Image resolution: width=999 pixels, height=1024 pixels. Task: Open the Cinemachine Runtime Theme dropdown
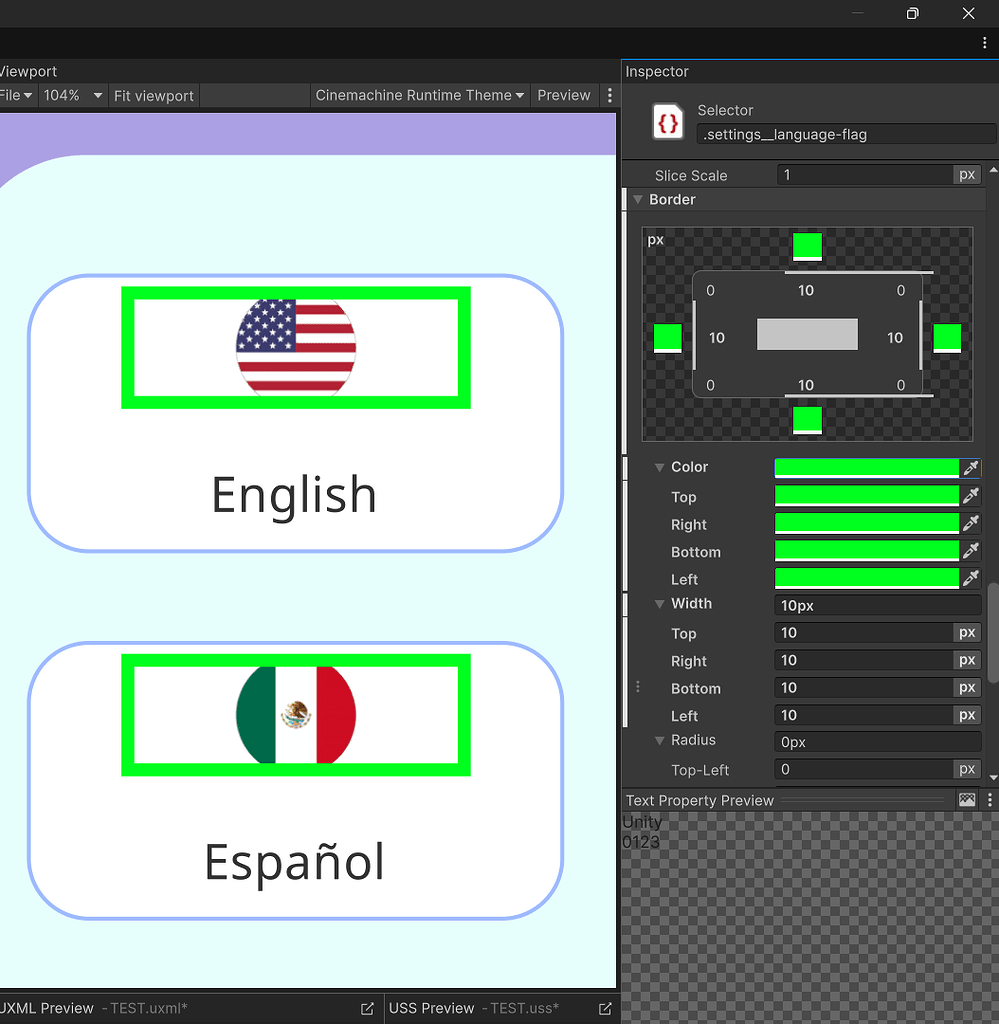[x=419, y=95]
